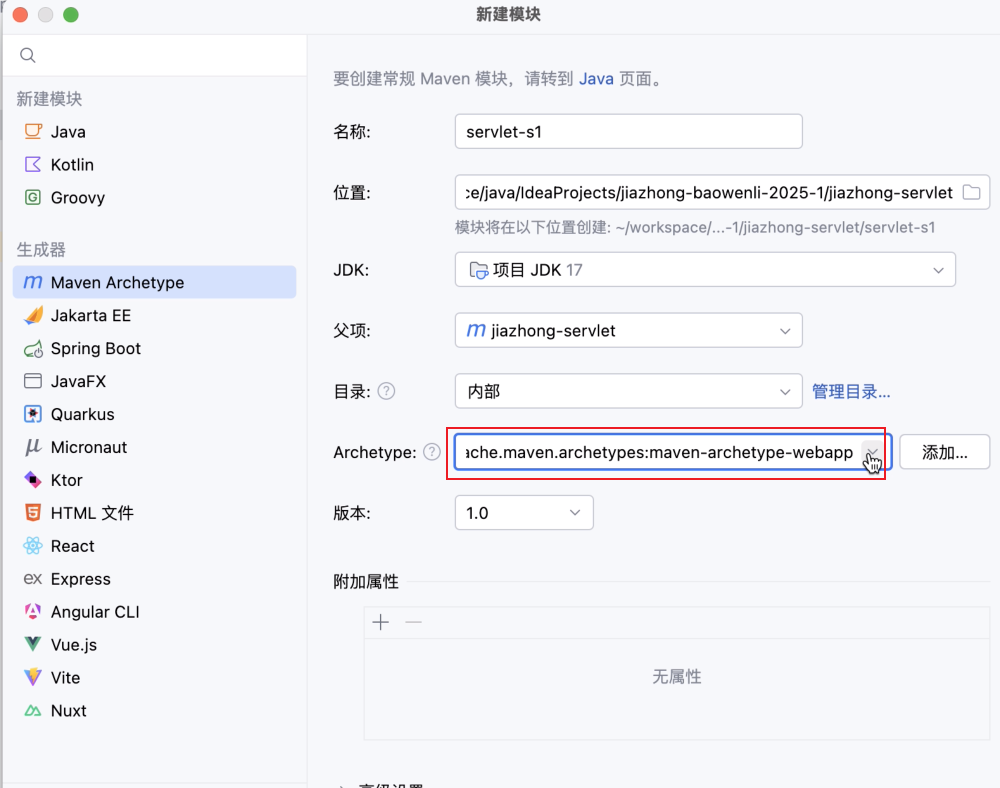Click the Archetype help question icon
The image size is (1000, 788).
tap(432, 452)
